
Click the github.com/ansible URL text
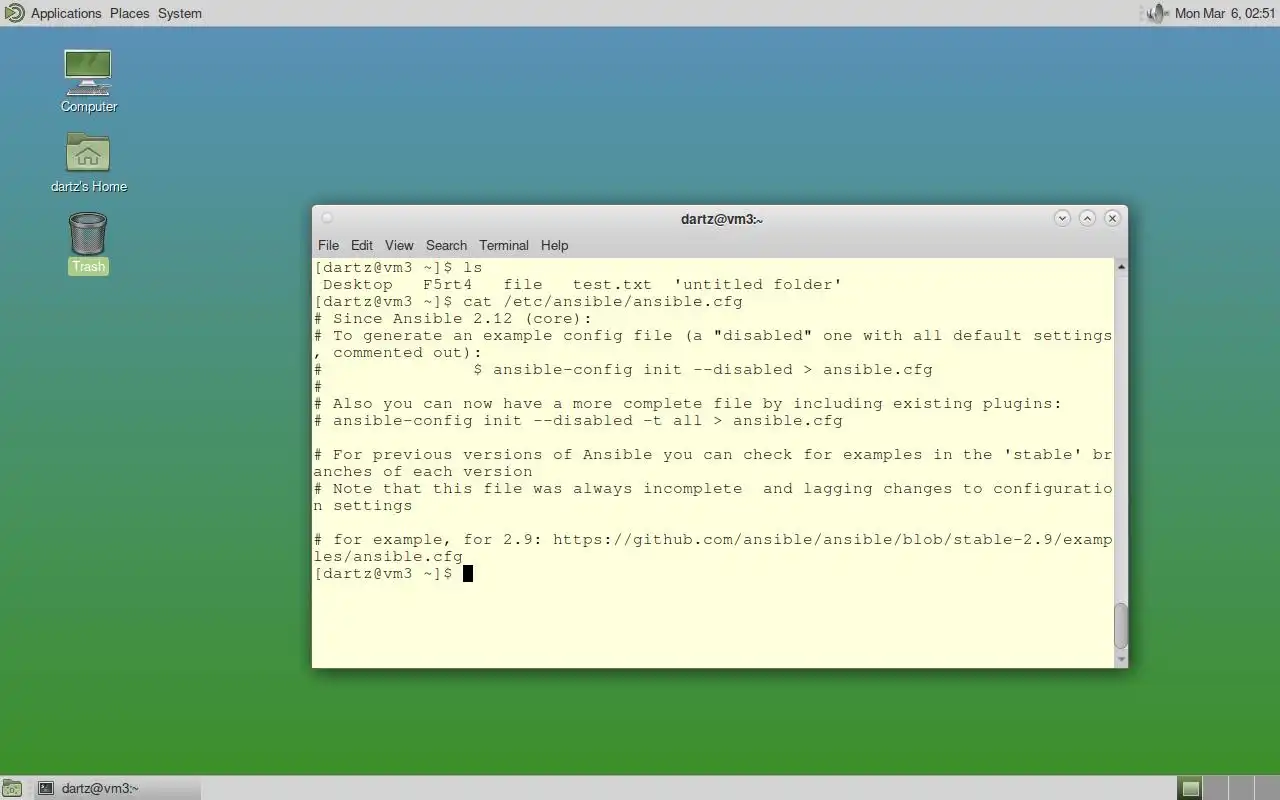pyautogui.click(x=712, y=548)
